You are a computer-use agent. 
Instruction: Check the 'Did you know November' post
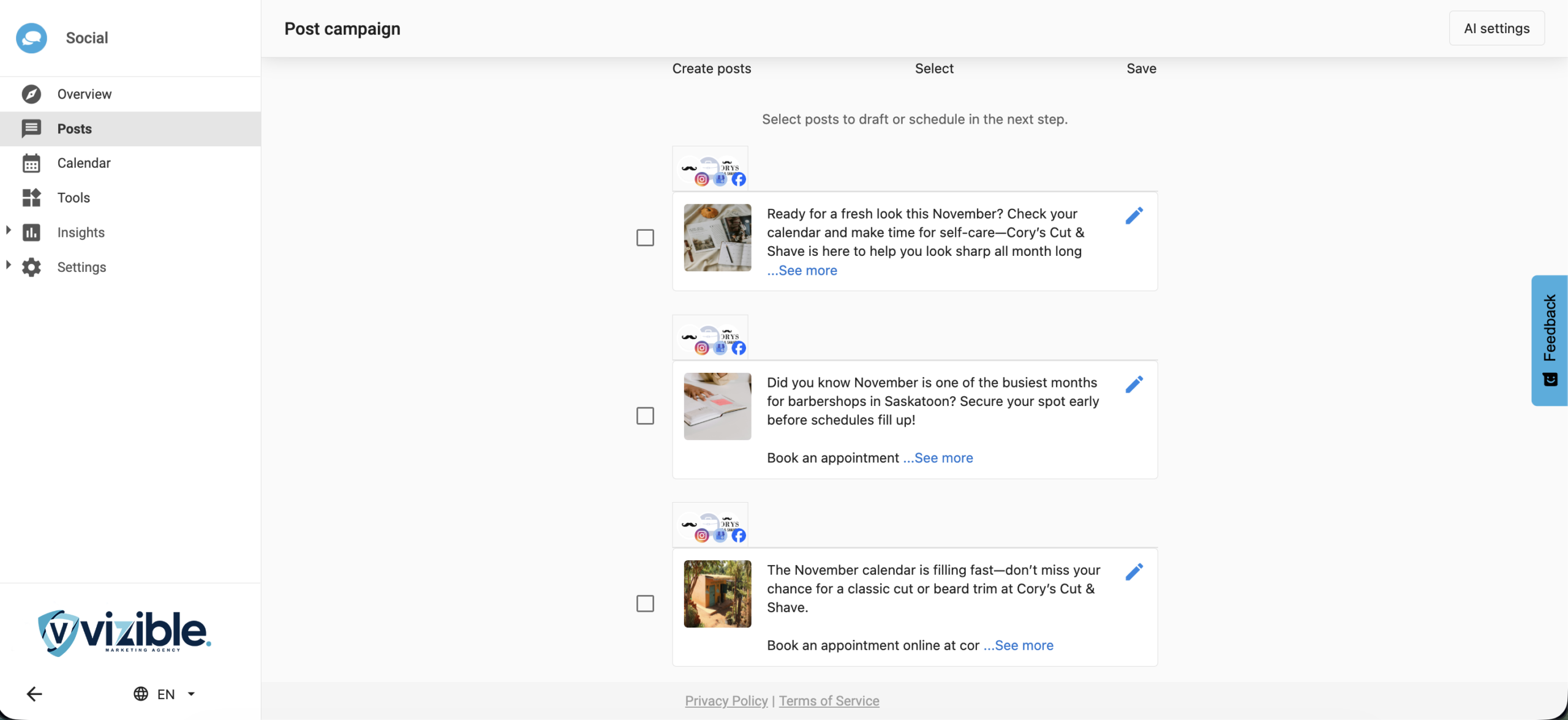click(645, 416)
